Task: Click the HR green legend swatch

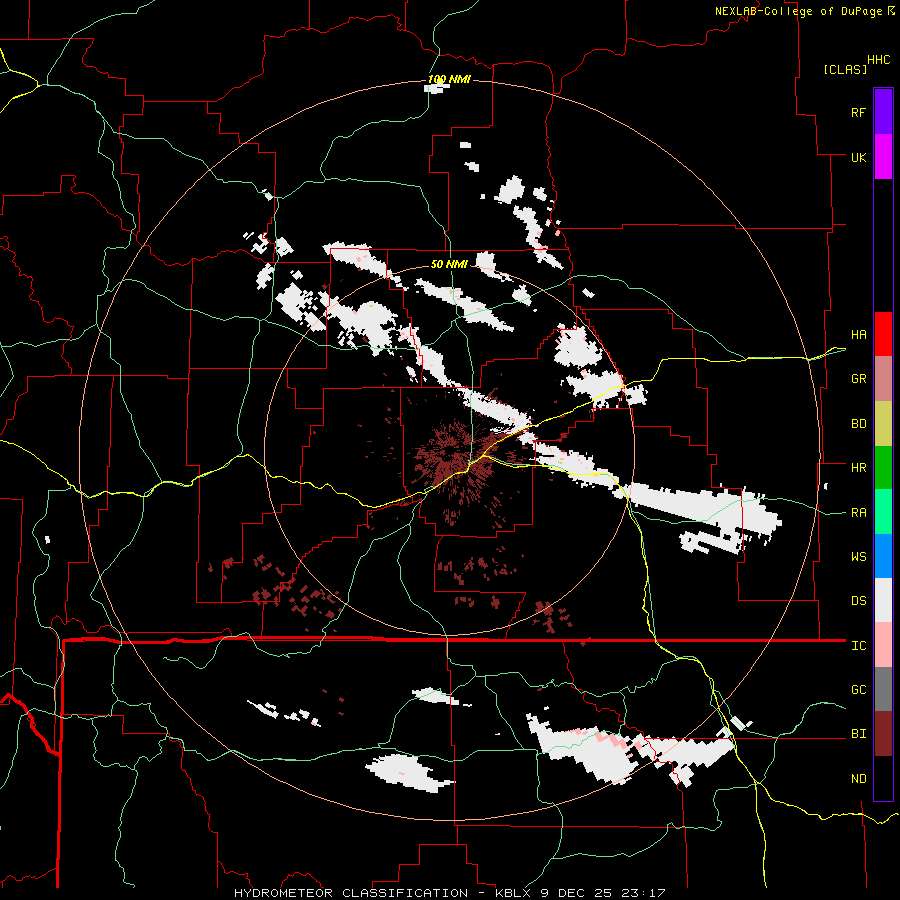Action: pos(883,468)
